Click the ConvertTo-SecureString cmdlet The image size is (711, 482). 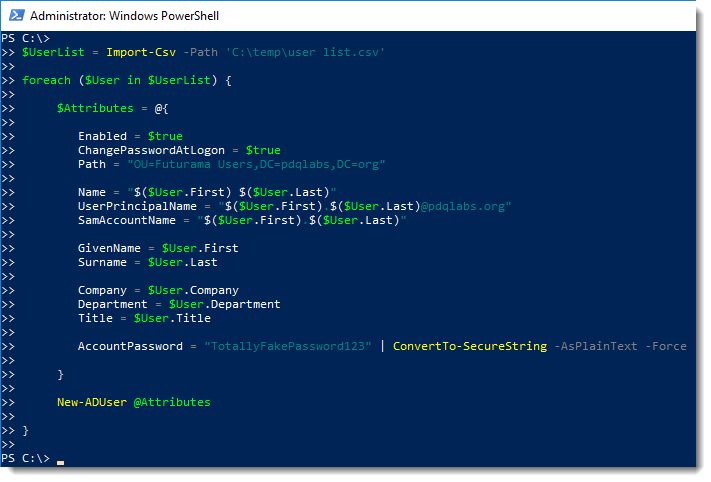(470, 346)
